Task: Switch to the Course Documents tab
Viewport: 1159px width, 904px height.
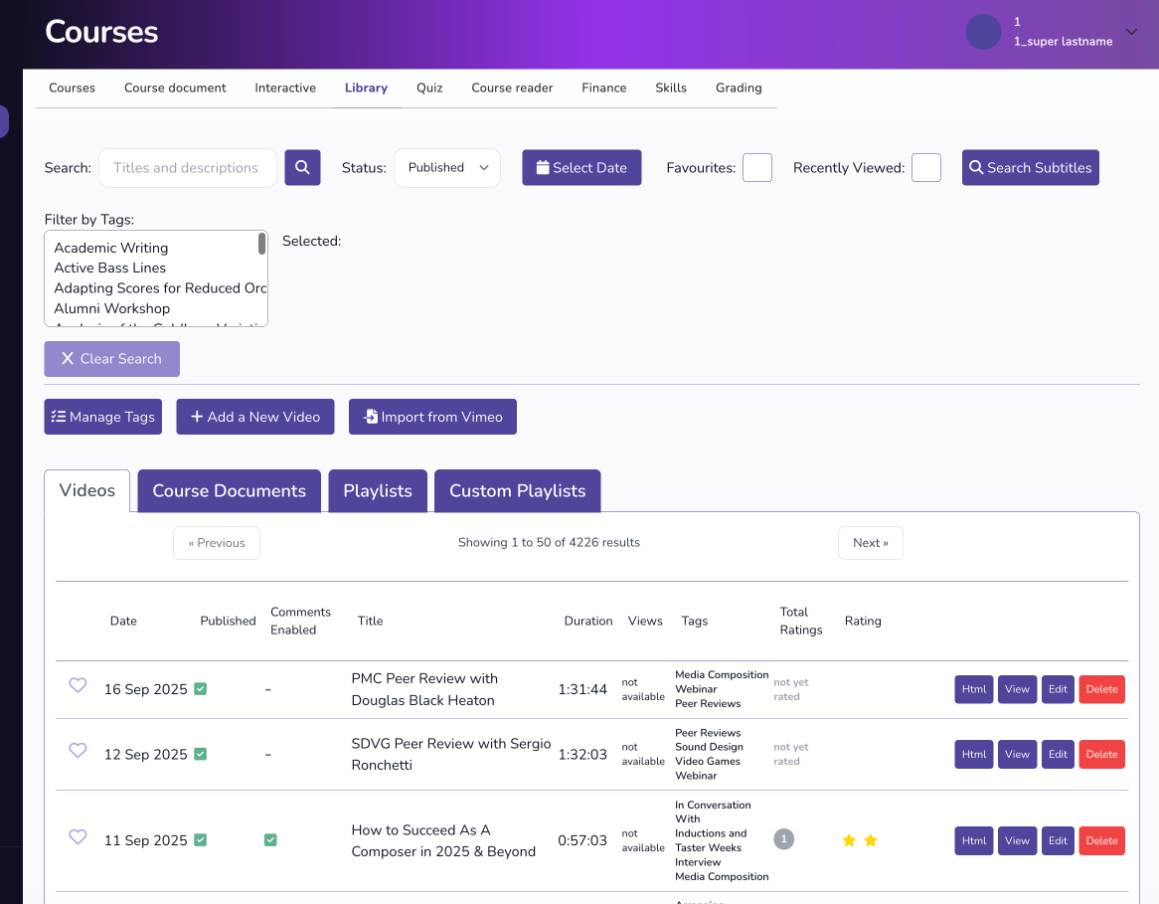Action: click(x=229, y=491)
